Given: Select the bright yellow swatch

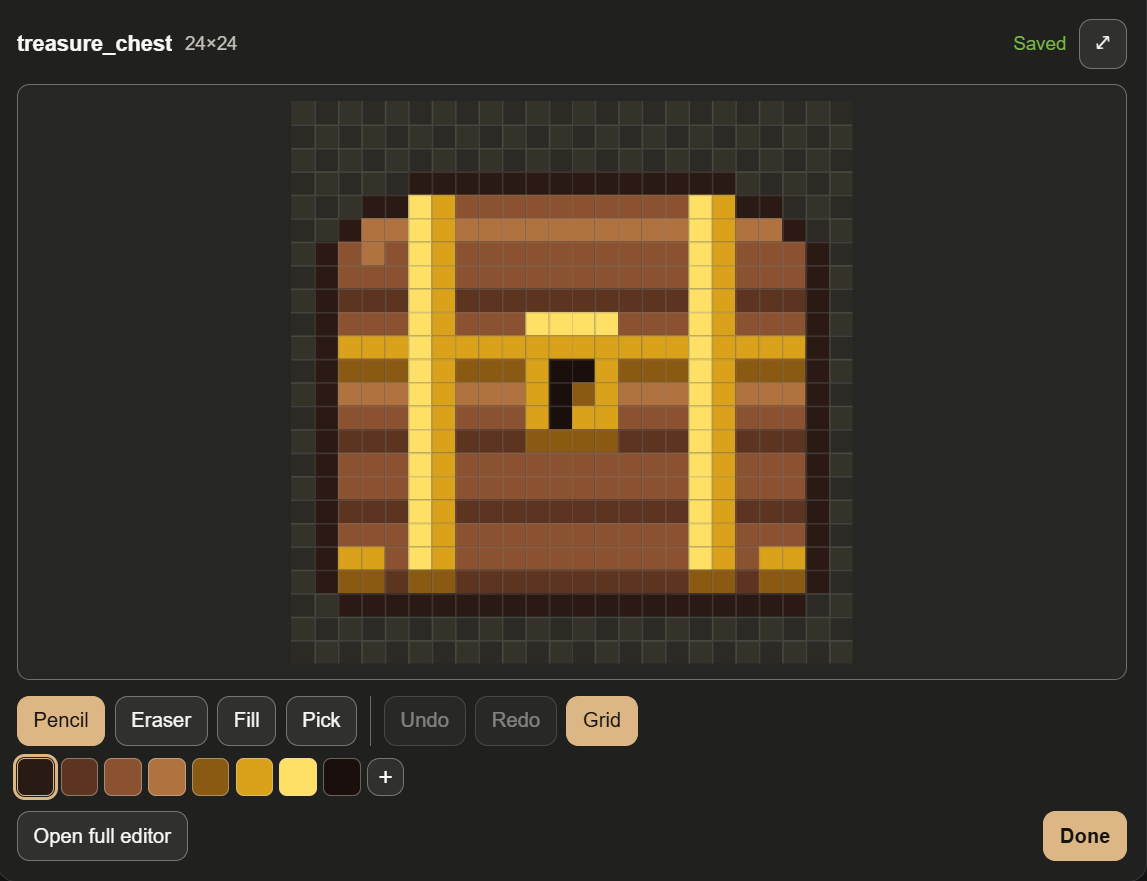Looking at the screenshot, I should point(298,777).
